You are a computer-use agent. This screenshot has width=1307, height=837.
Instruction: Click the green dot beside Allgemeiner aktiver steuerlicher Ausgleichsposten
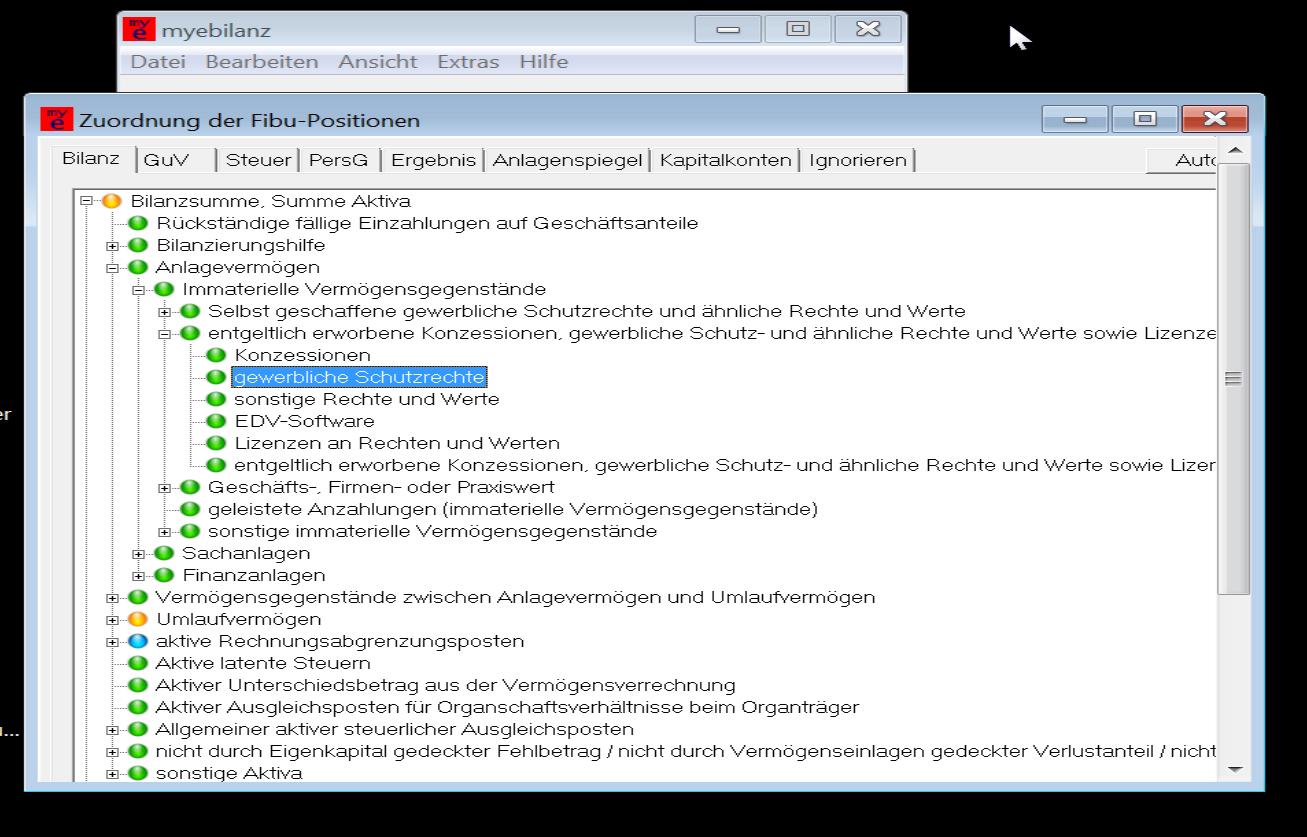tap(137, 729)
